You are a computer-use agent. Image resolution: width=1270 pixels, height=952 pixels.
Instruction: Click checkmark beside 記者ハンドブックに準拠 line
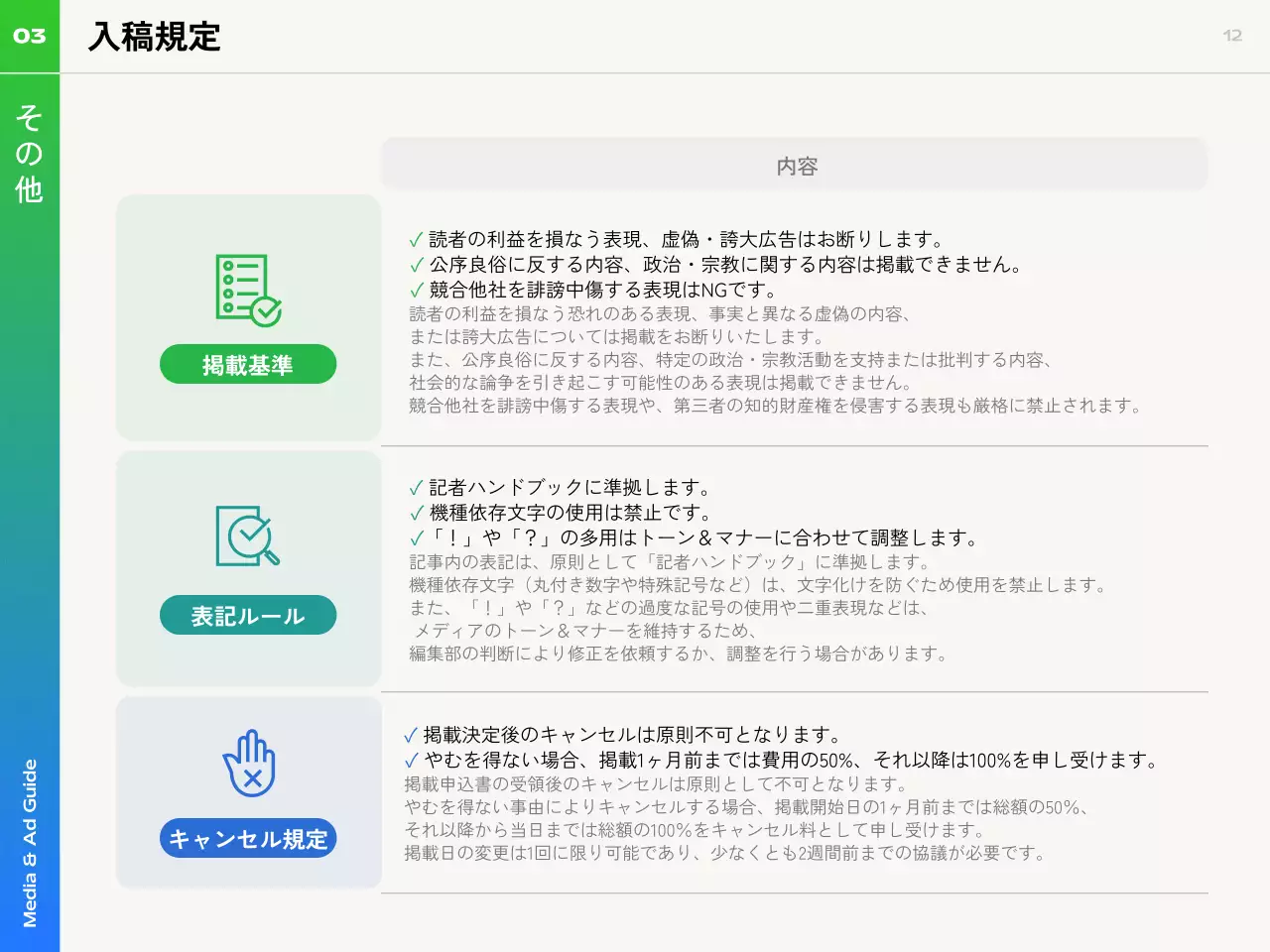(417, 488)
